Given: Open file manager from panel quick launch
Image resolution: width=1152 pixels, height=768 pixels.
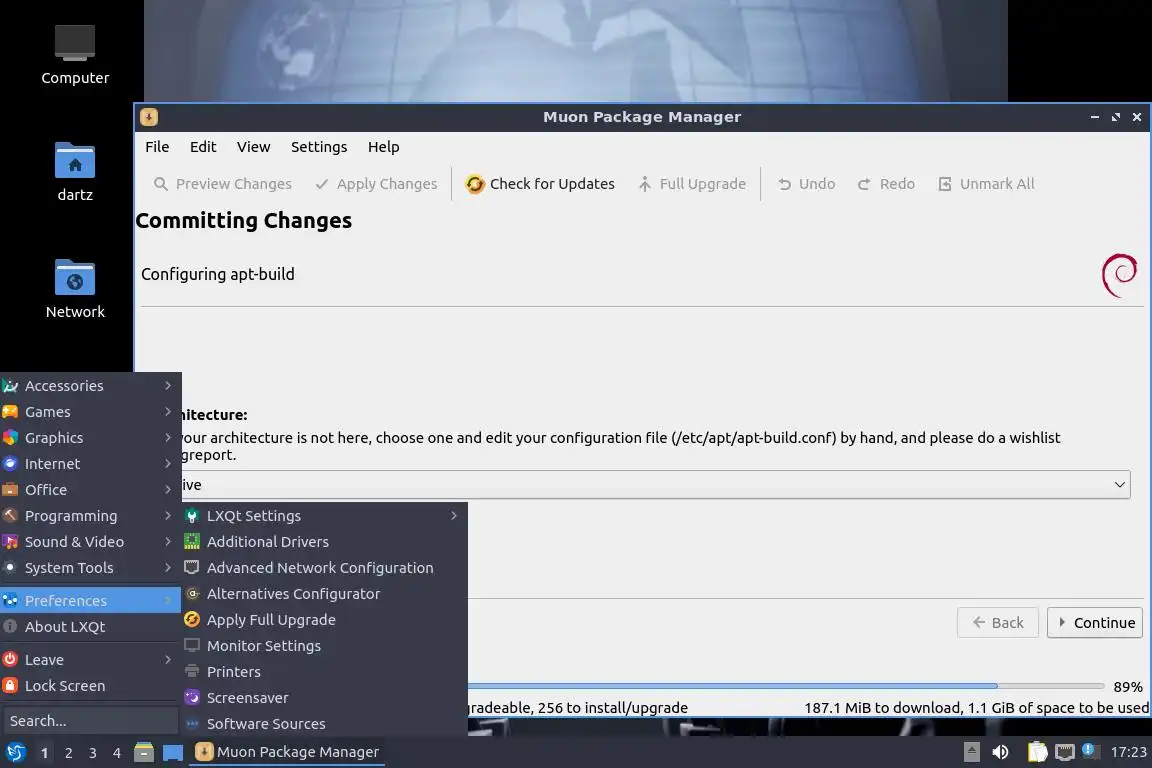Looking at the screenshot, I should 144,752.
